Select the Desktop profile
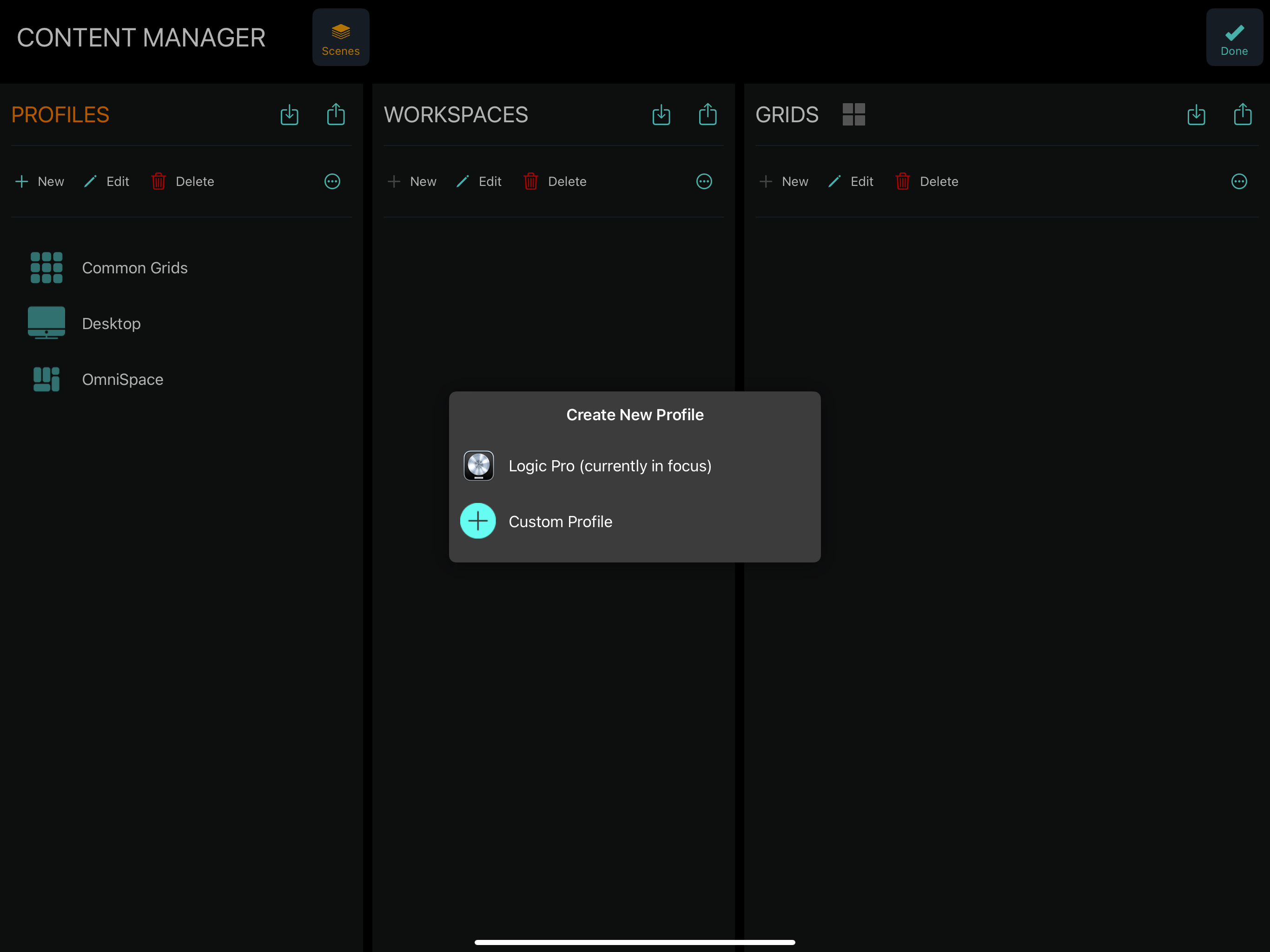 point(111,324)
